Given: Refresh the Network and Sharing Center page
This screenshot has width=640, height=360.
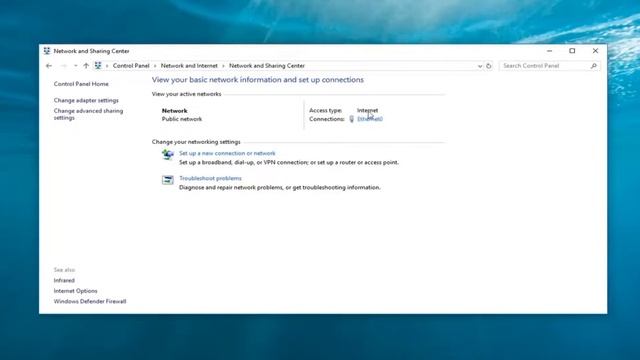Looking at the screenshot, I should coord(489,66).
